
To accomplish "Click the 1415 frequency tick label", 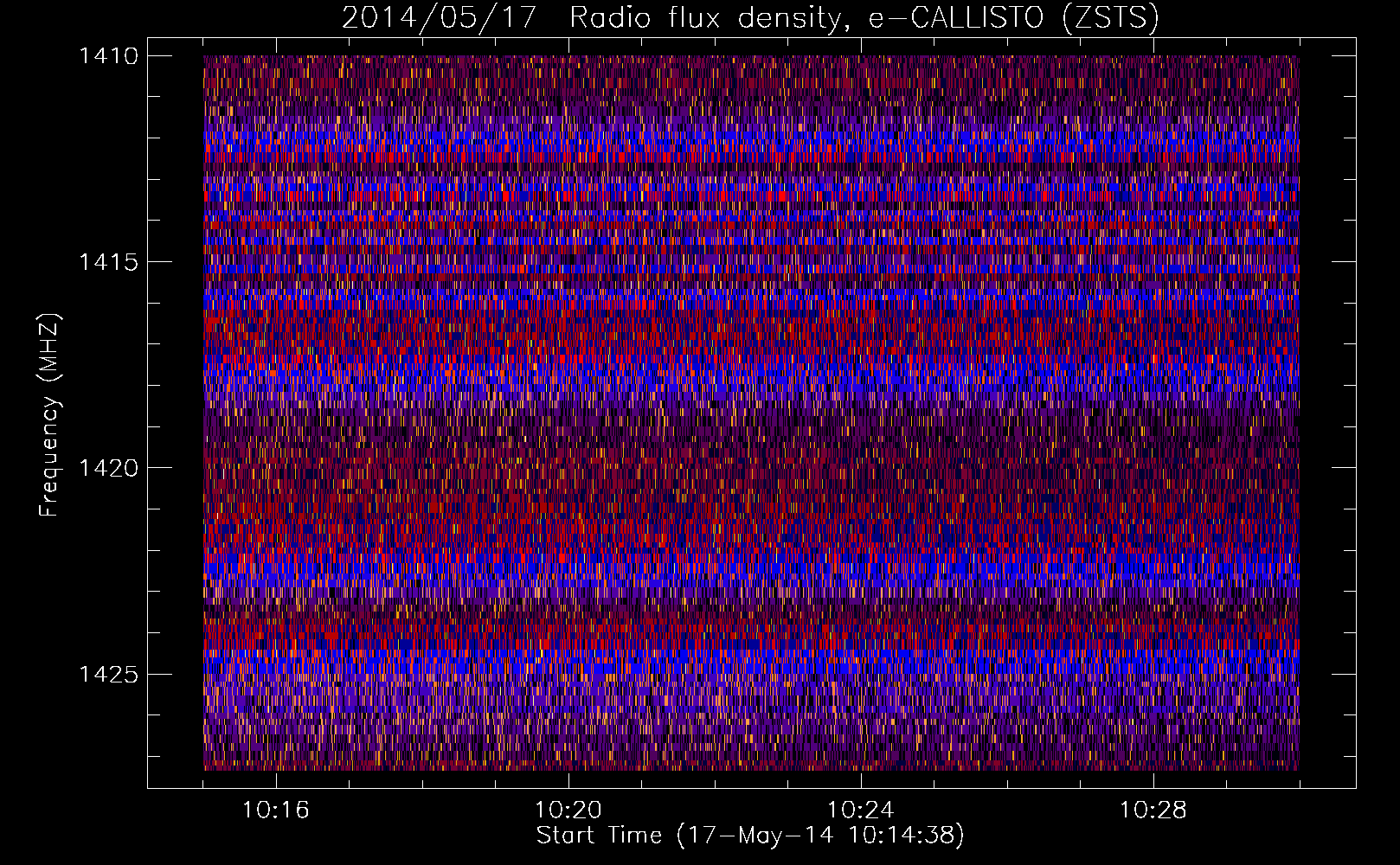I will click(108, 262).
